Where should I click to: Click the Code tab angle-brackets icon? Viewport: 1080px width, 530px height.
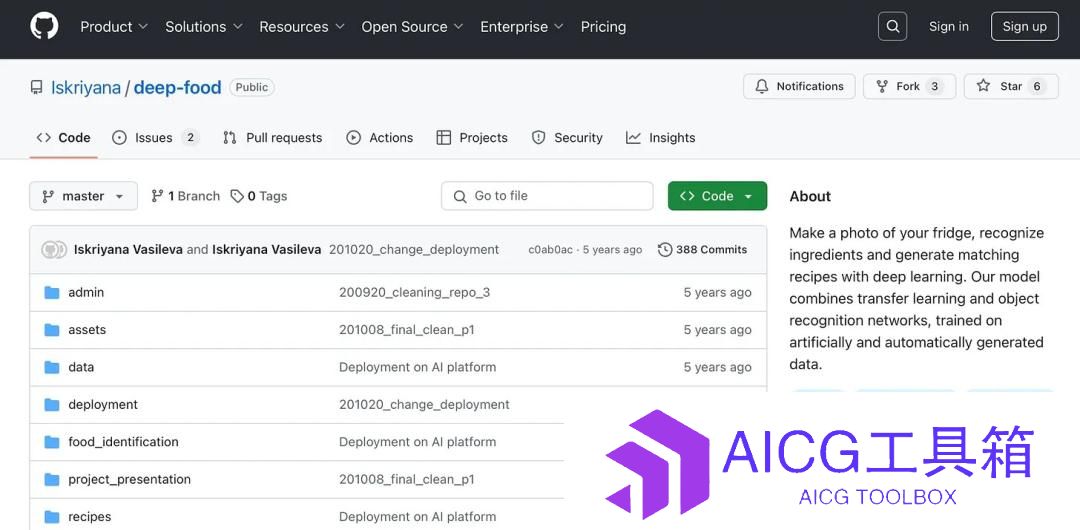[43, 138]
